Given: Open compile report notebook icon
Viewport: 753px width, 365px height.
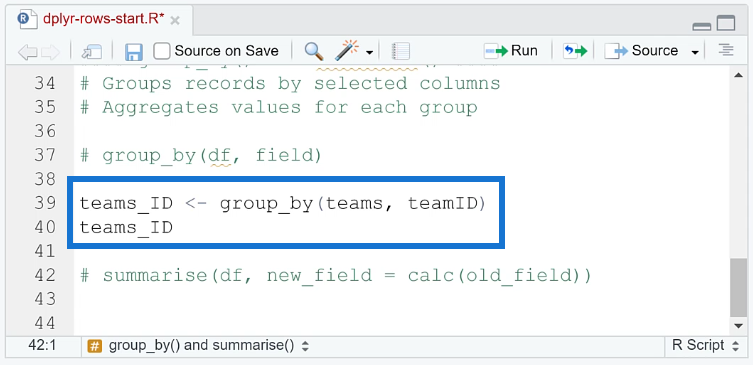Looking at the screenshot, I should (x=400, y=51).
